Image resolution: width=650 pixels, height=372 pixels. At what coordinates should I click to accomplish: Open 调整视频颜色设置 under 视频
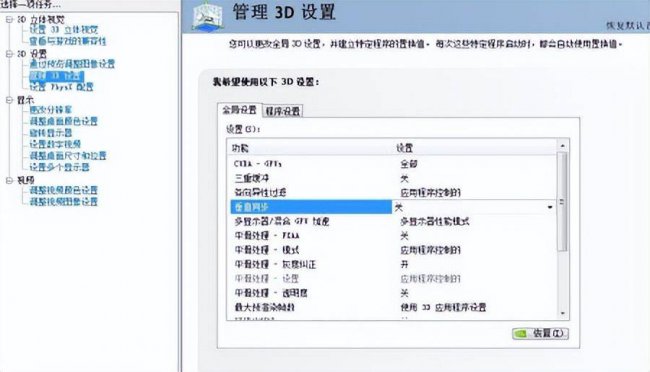tap(63, 190)
